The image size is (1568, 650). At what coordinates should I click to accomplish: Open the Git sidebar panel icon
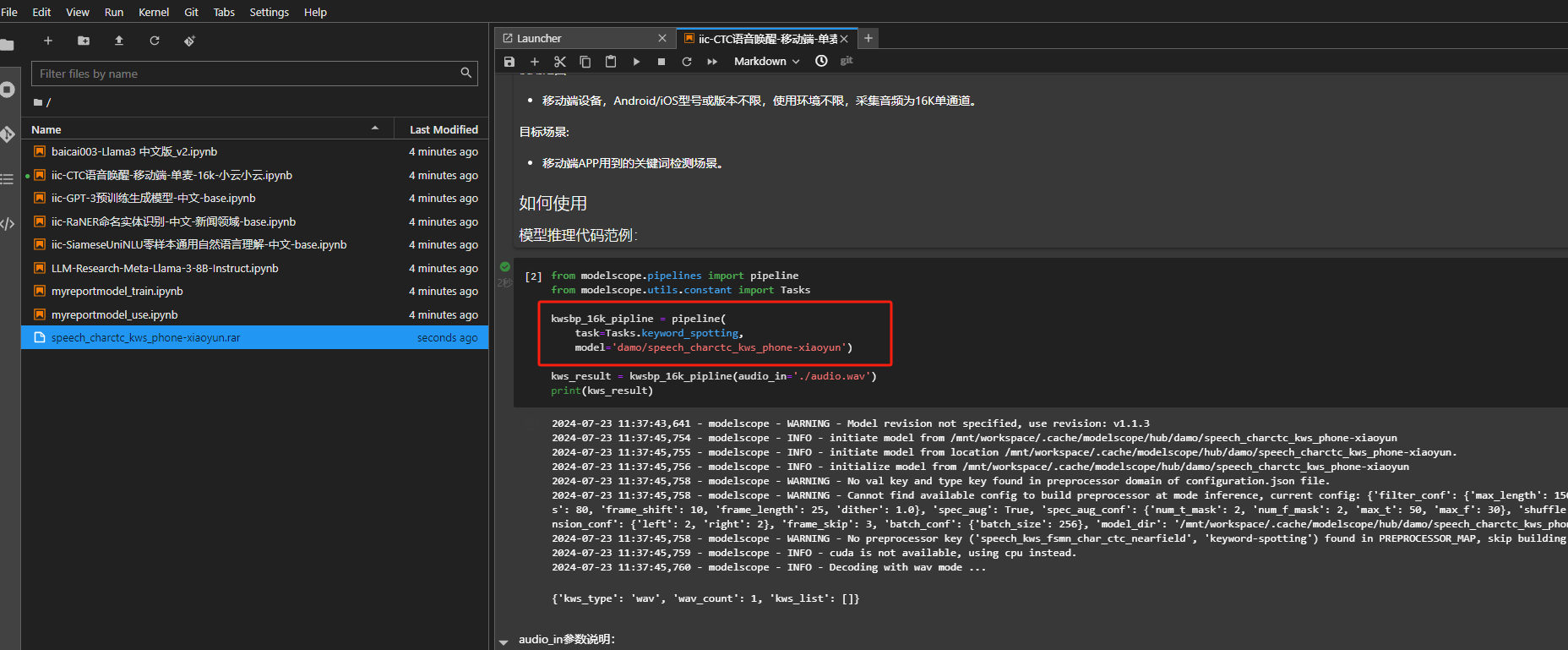[8, 134]
